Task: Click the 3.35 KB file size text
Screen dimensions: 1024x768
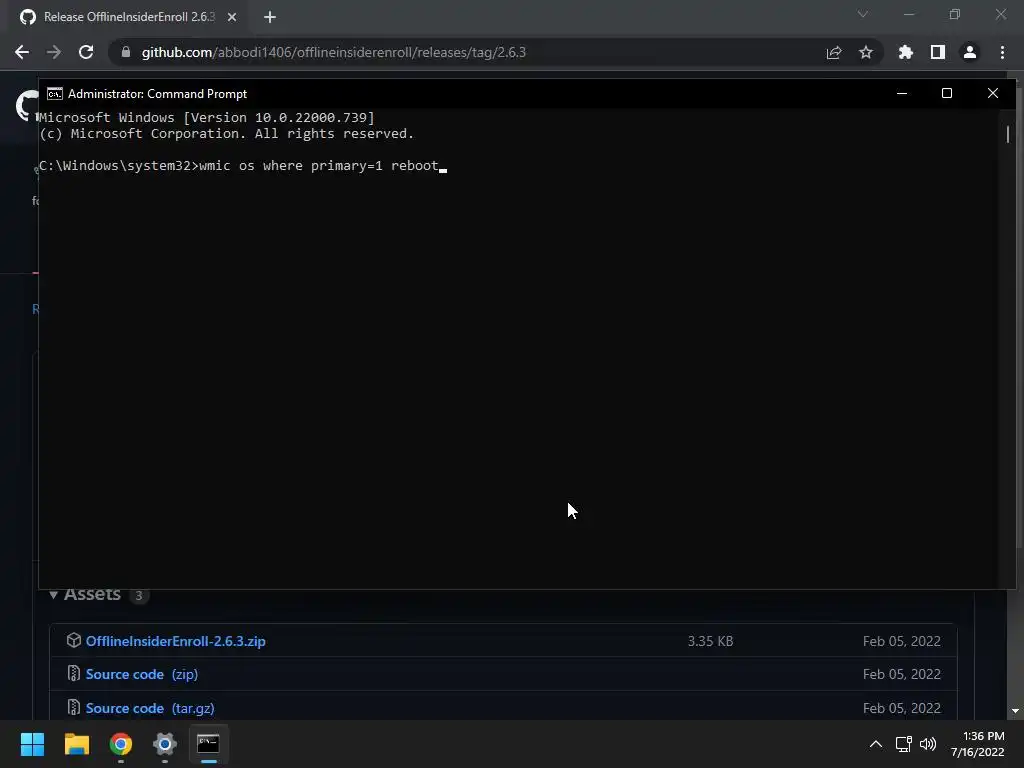Action: tap(711, 641)
